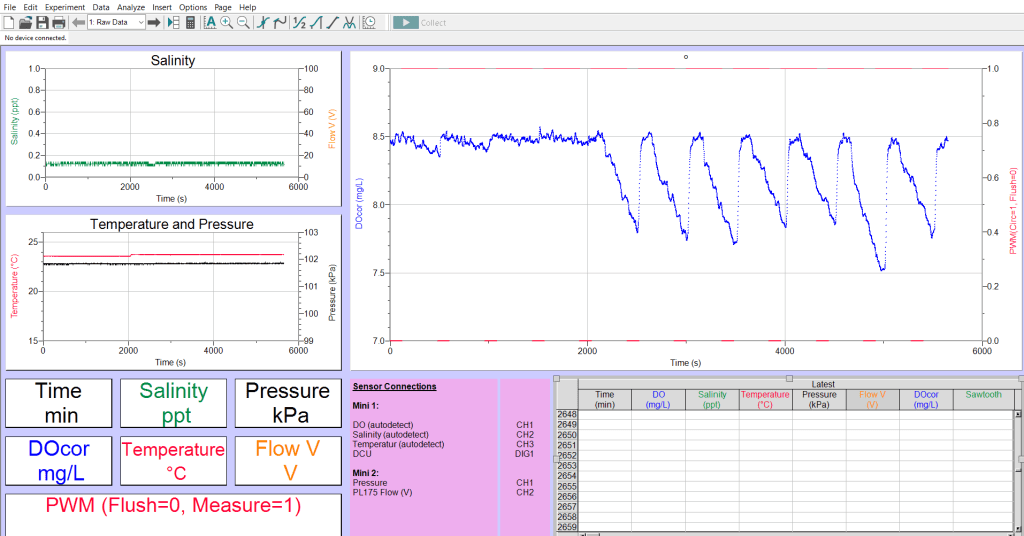Click the Salinity (ppt) axis label on Salinity graph
This screenshot has height=536, width=1024.
pyautogui.click(x=15, y=122)
